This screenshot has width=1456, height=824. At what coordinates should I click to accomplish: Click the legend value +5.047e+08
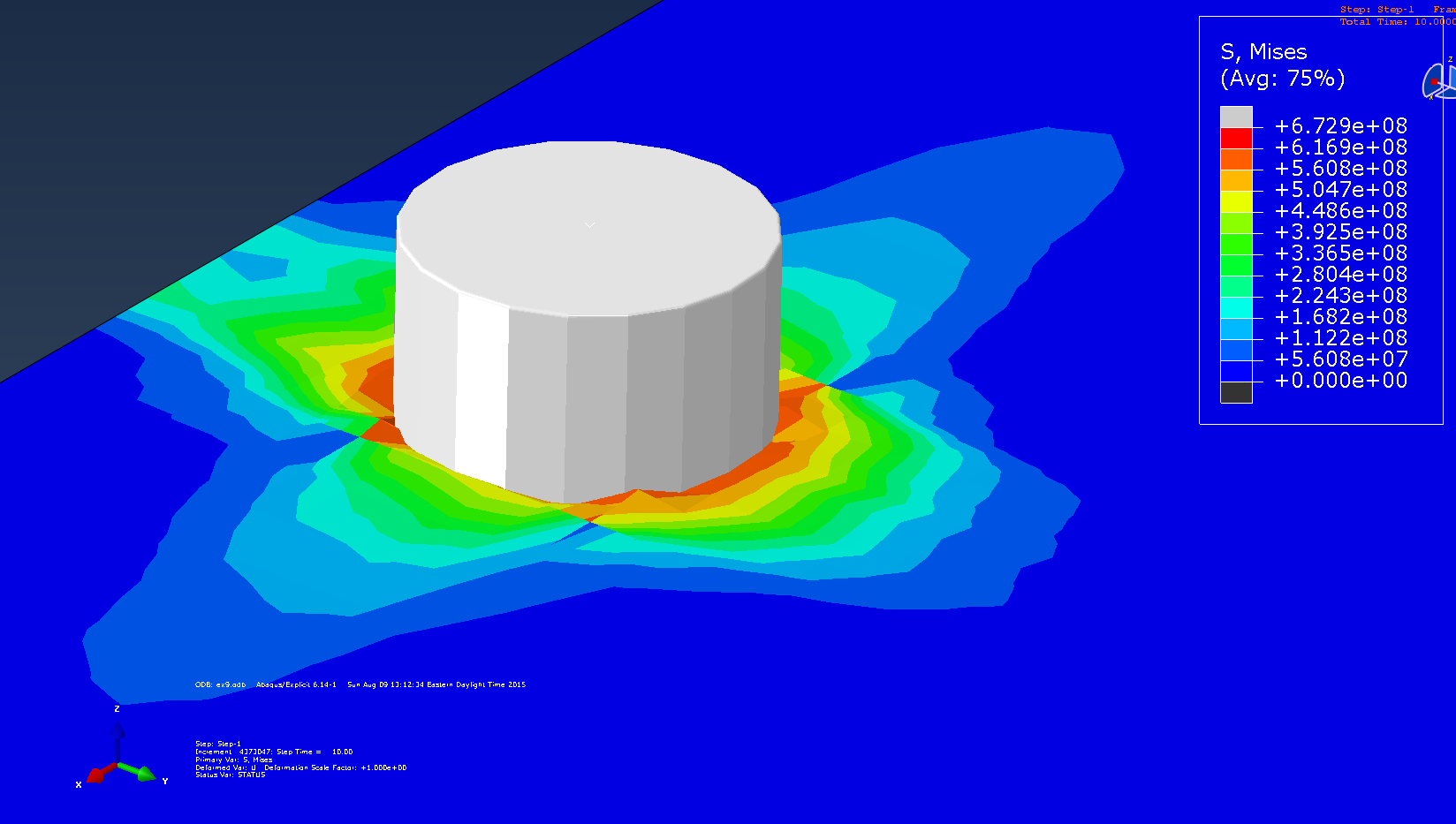click(1341, 190)
